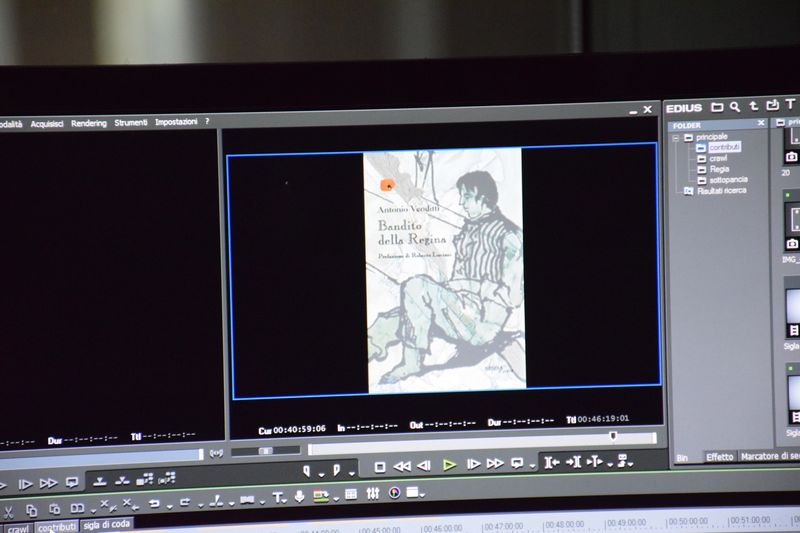
Task: Click the add subclip to bin icon
Action: [167, 478]
